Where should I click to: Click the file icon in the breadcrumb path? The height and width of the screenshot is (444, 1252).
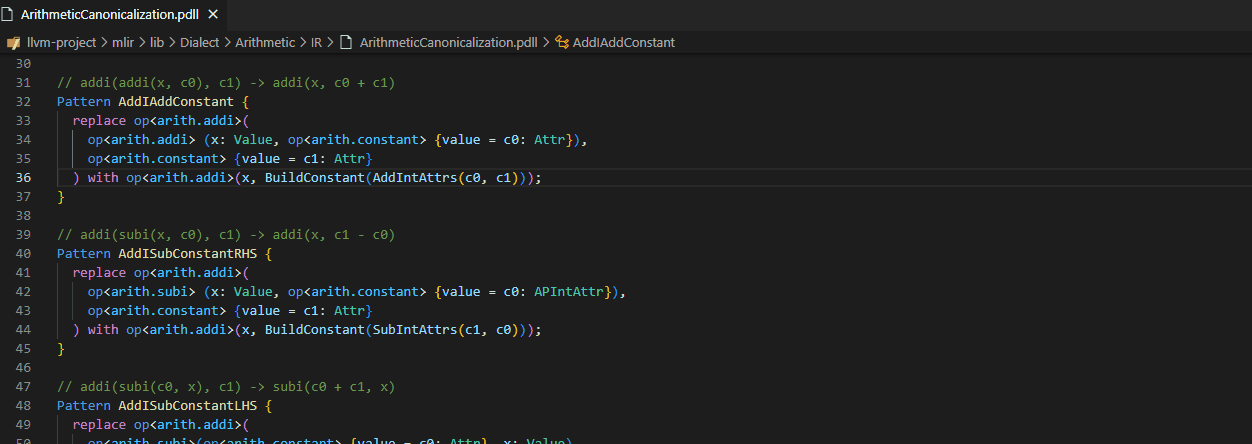point(346,43)
